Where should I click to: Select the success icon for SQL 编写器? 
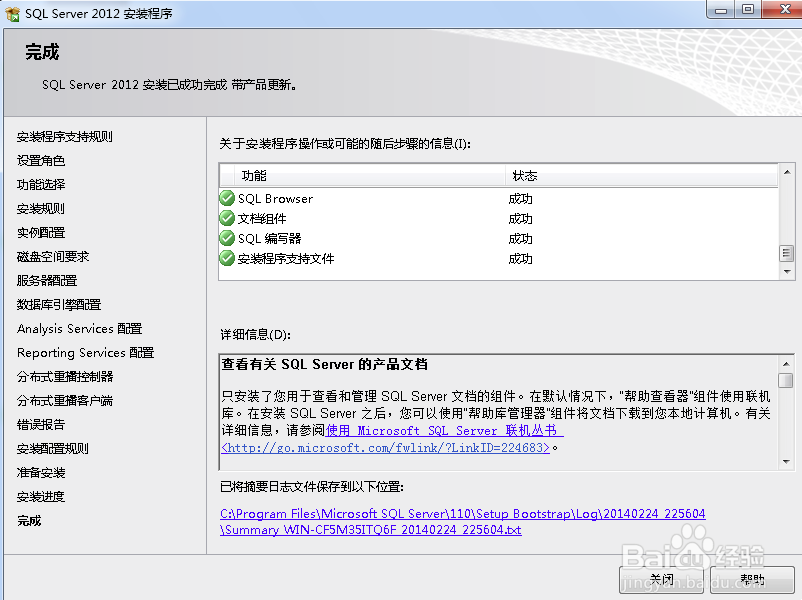[227, 238]
